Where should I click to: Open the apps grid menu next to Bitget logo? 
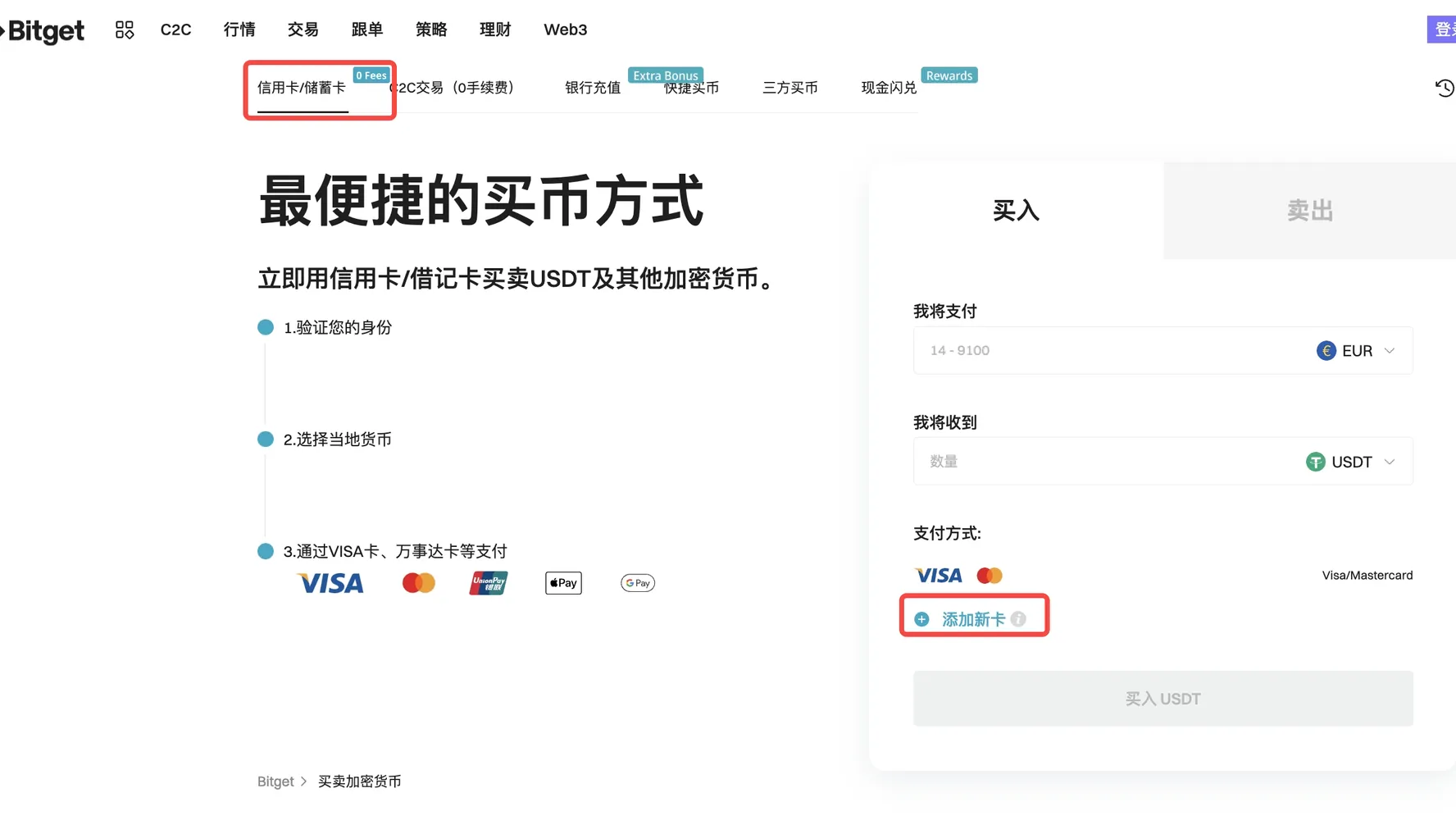[125, 30]
